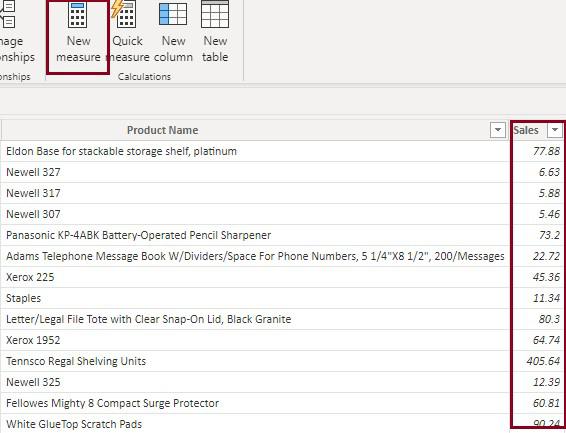Screen dimensions: 566x433
Task: Click the Xerox 225 cell
Action: (x=254, y=277)
